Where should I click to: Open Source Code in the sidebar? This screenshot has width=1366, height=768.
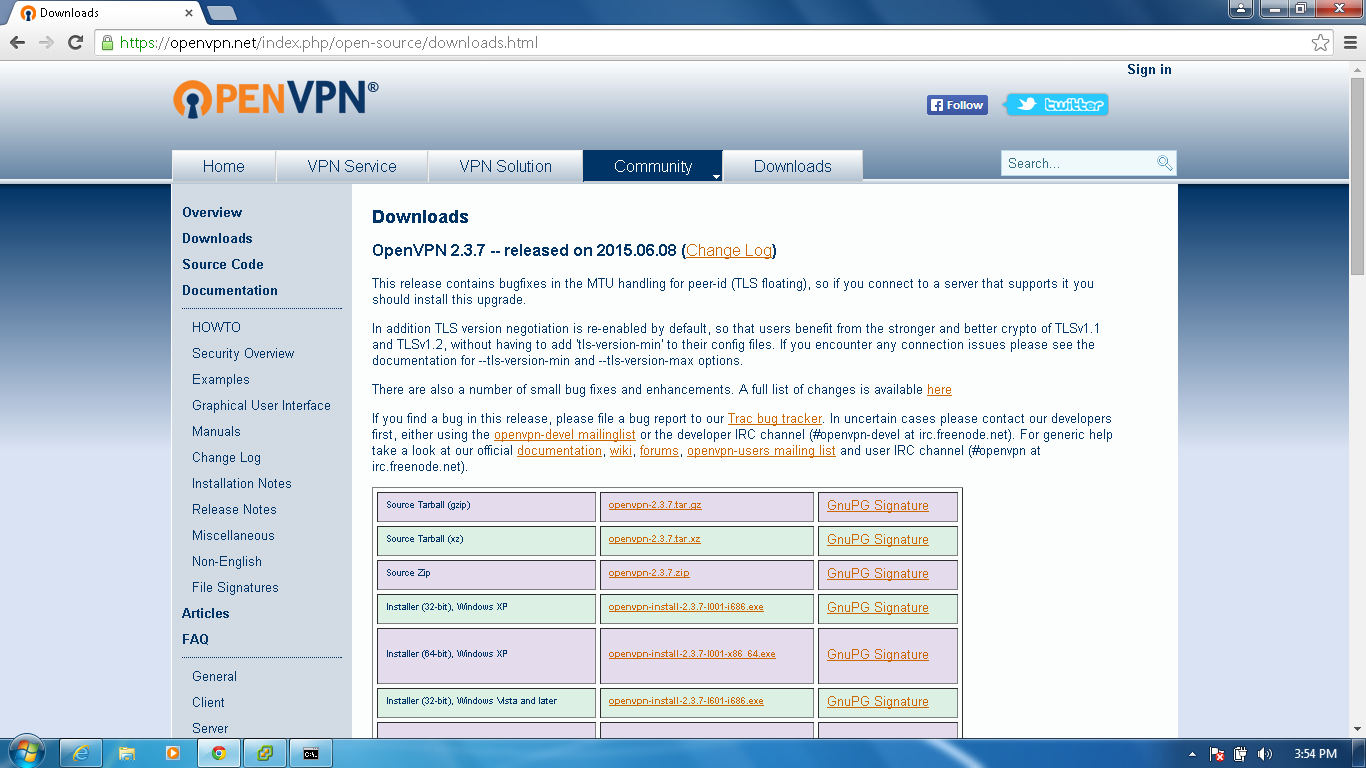click(223, 264)
